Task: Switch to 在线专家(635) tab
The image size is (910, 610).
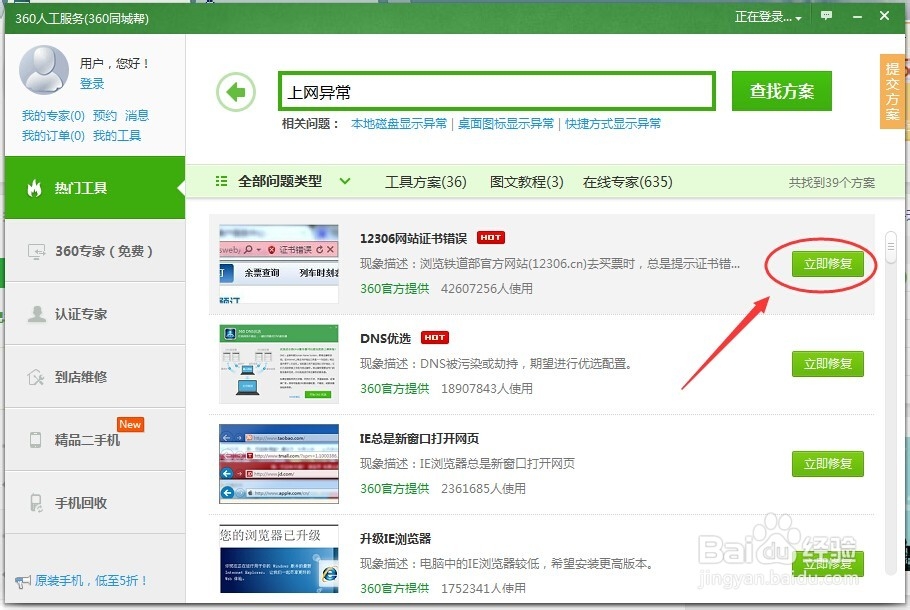Action: (627, 182)
